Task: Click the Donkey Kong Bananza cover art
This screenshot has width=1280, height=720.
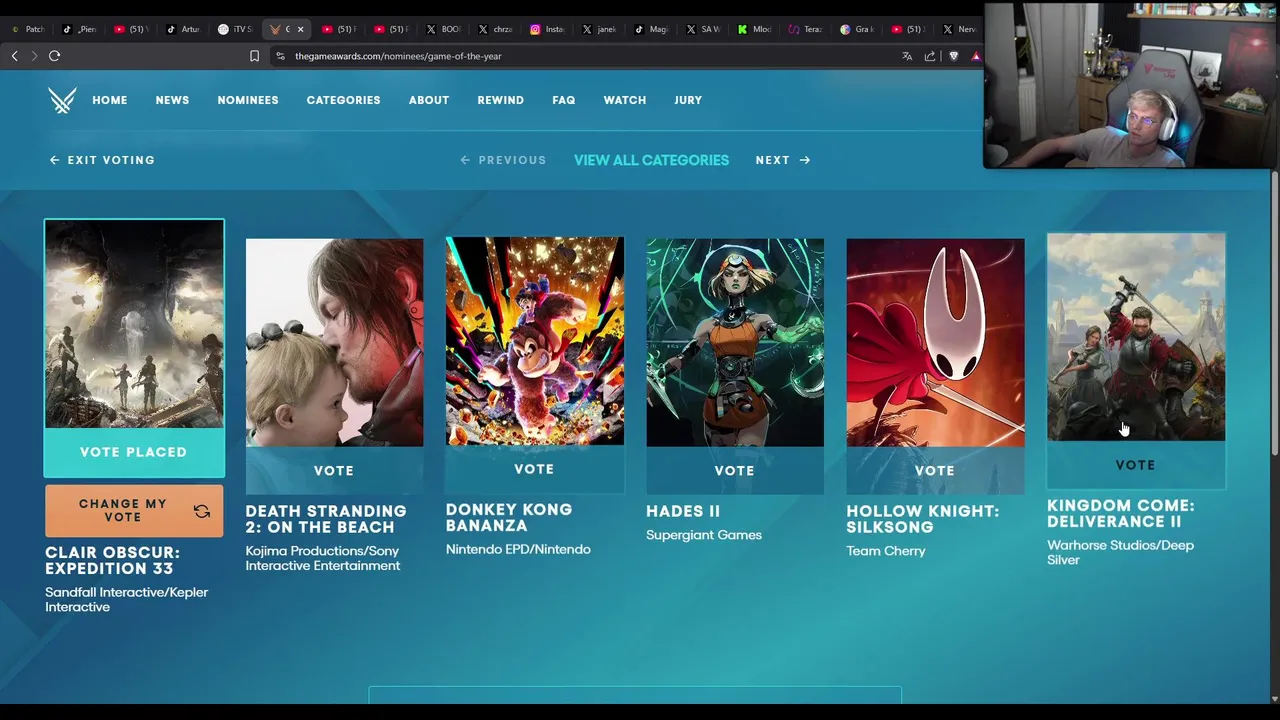Action: click(534, 341)
